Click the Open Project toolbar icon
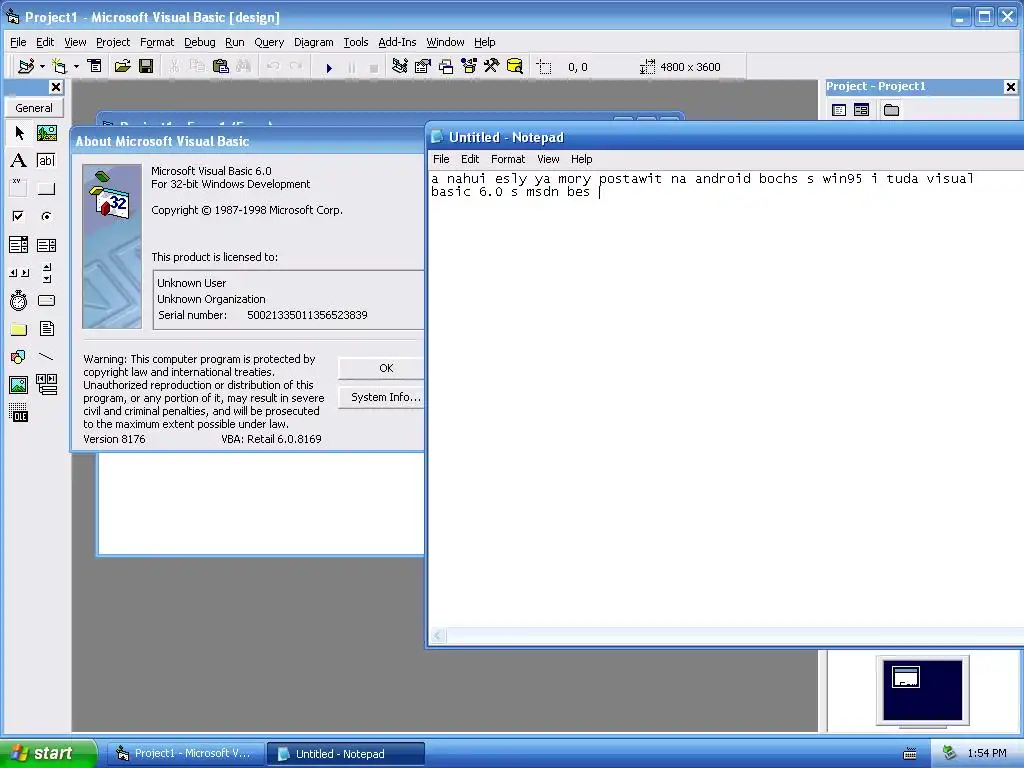Screen dimensions: 1024x768 123,67
